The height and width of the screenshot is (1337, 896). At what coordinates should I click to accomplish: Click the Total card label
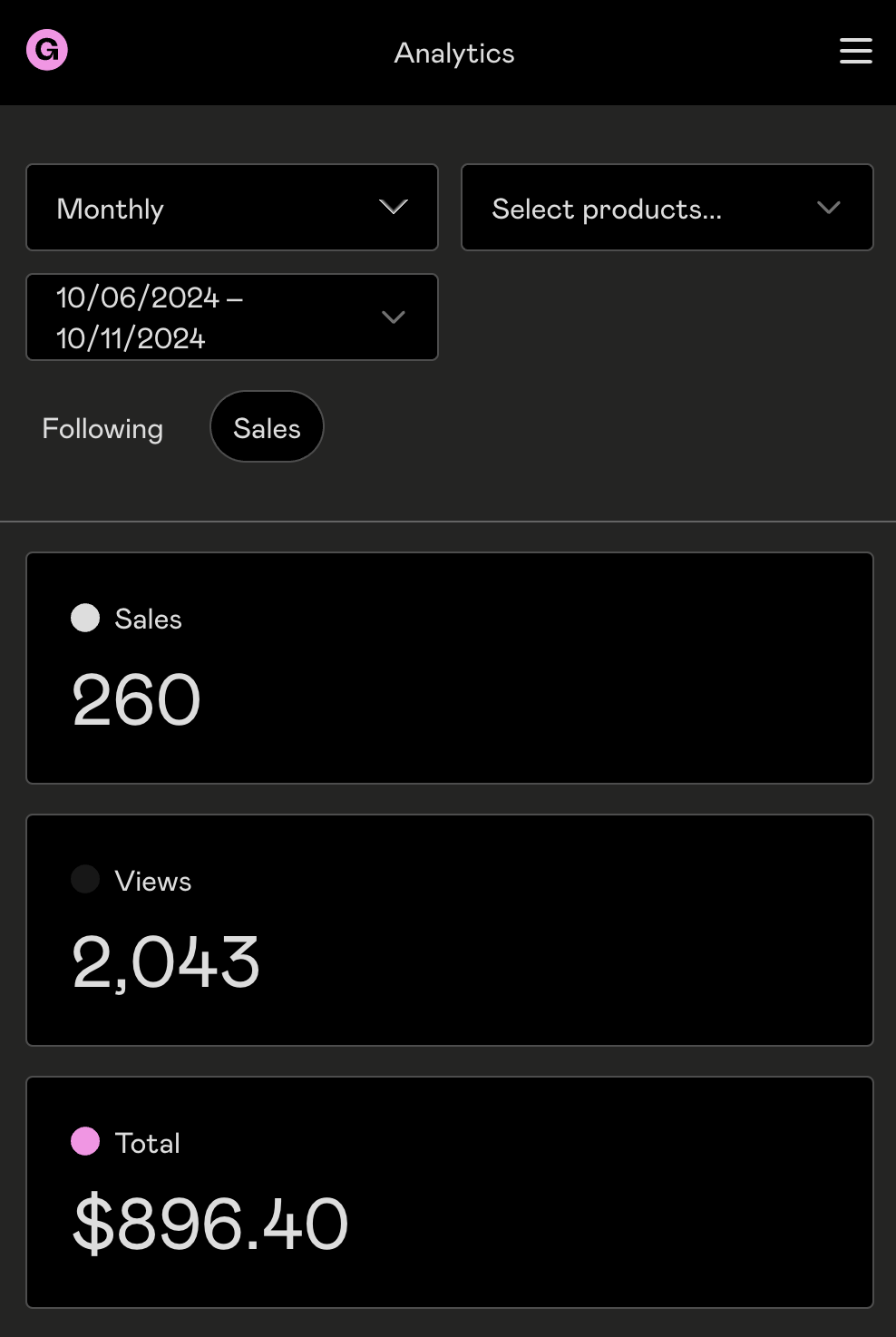pos(147,1143)
